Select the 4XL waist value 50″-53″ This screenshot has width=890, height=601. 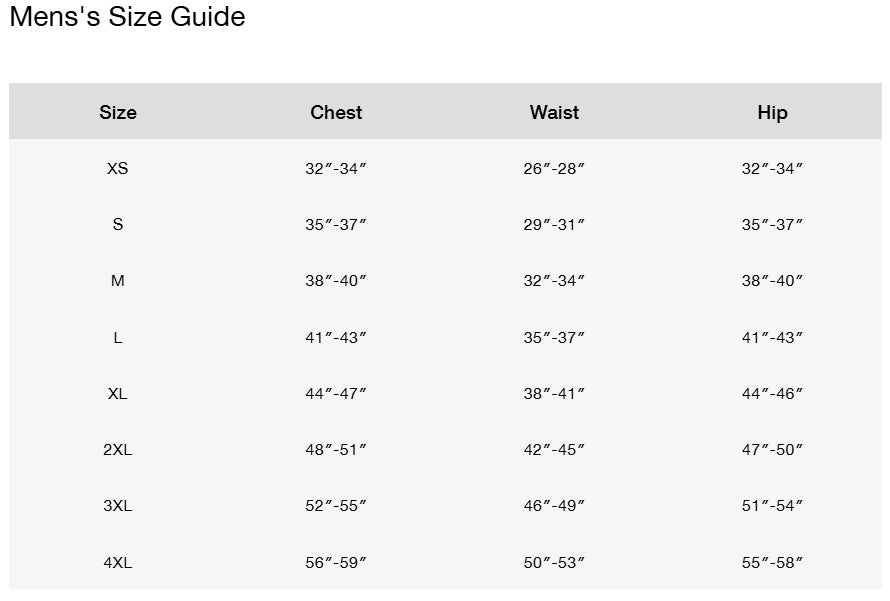click(554, 563)
